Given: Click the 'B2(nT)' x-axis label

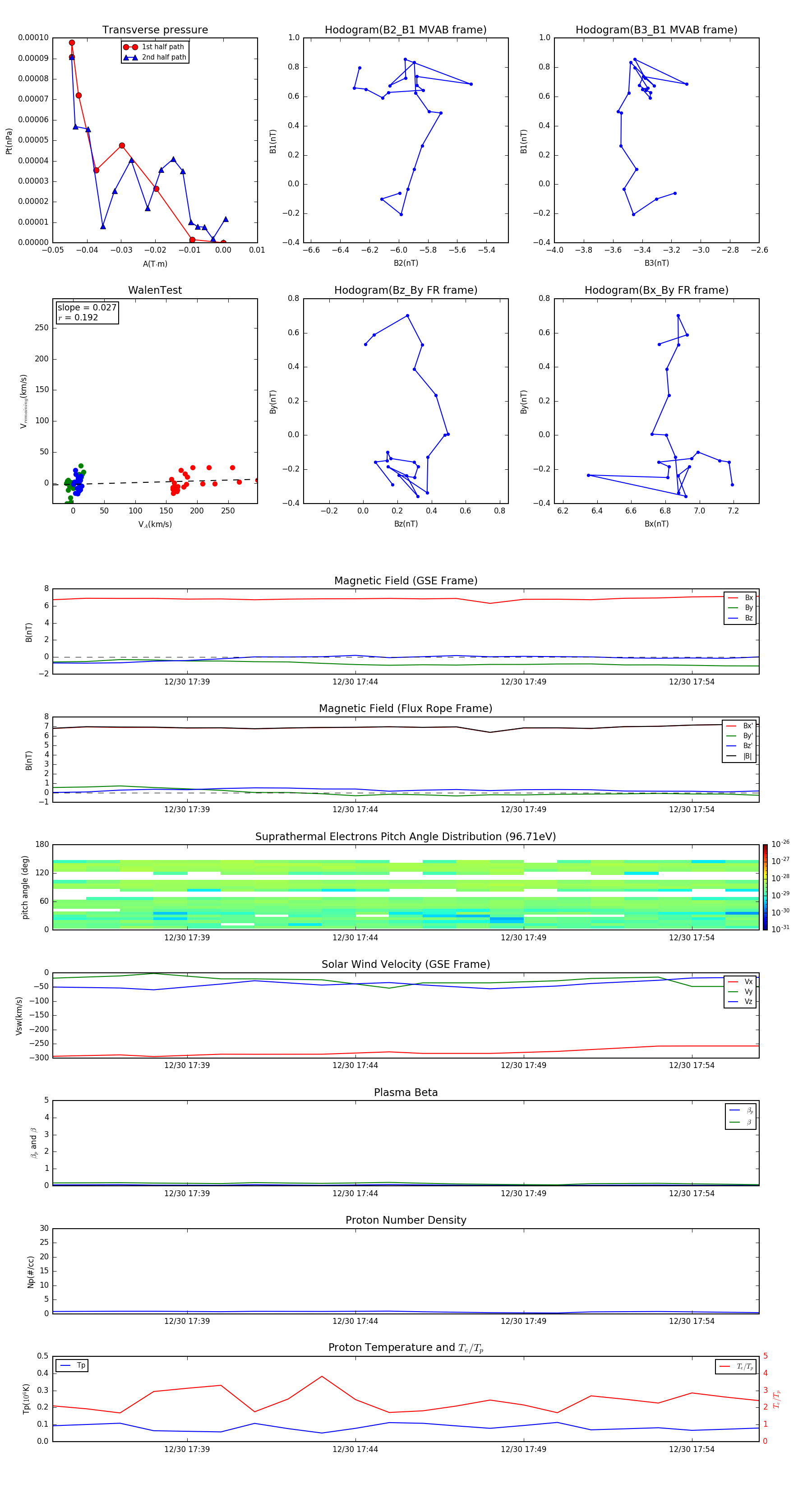Looking at the screenshot, I should tap(406, 263).
